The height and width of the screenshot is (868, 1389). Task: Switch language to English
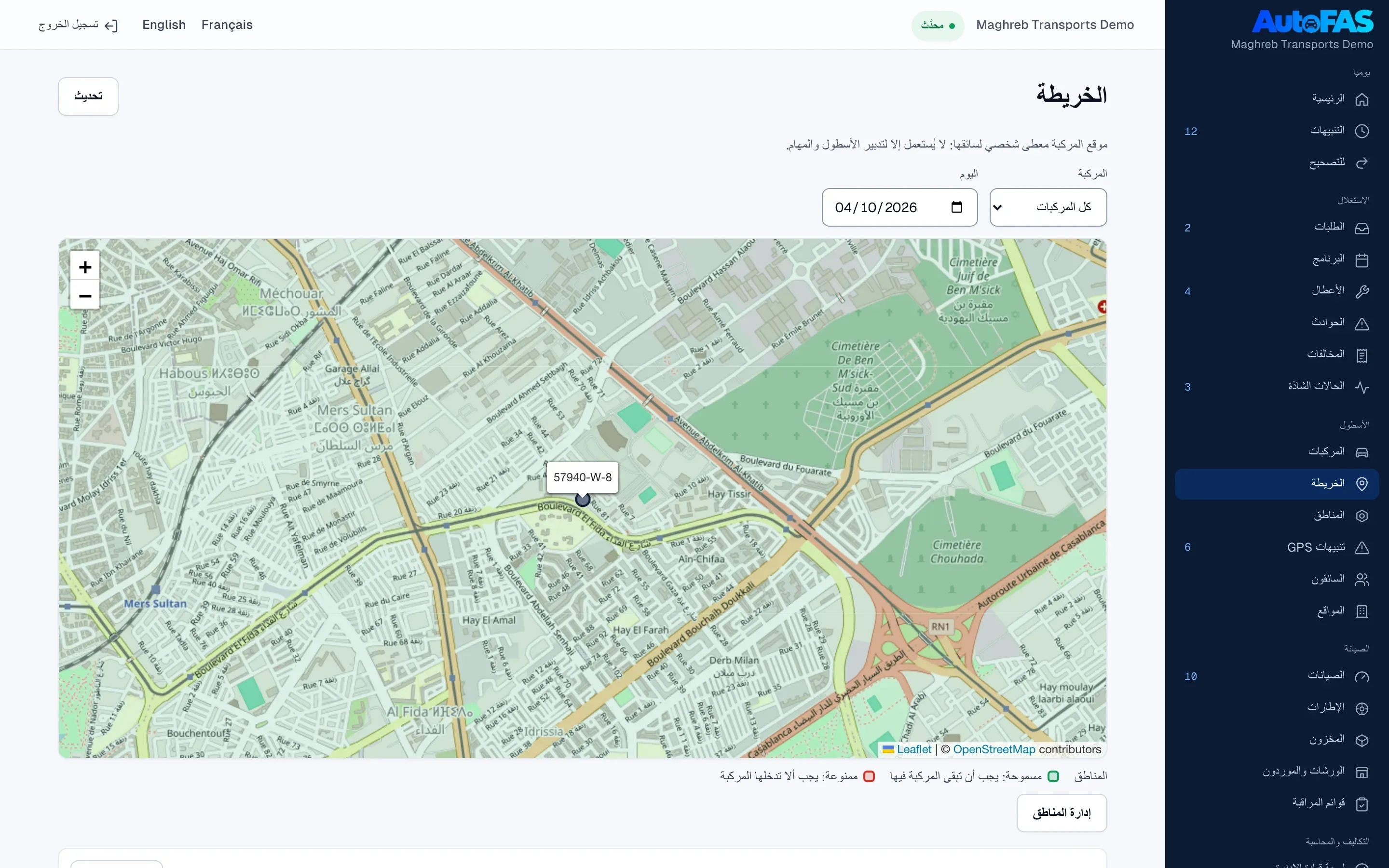click(x=164, y=25)
